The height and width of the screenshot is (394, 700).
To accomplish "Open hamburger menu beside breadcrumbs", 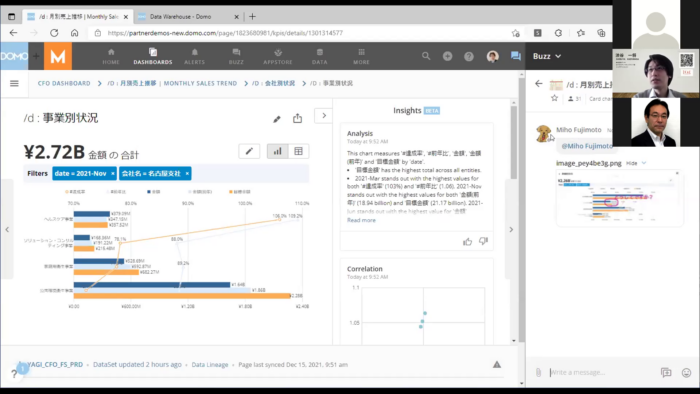I will pyautogui.click(x=14, y=83).
